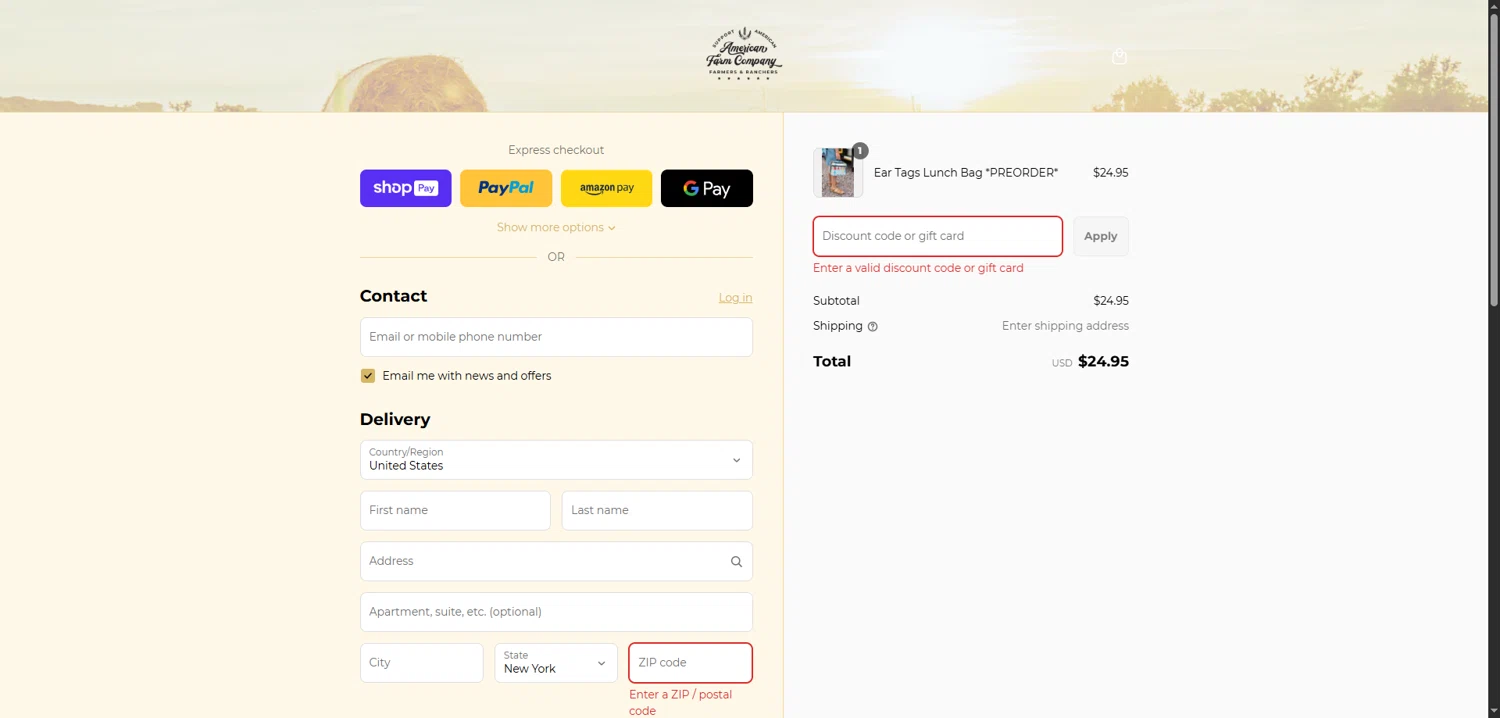
Task: Click into the Last name field
Action: (x=657, y=511)
